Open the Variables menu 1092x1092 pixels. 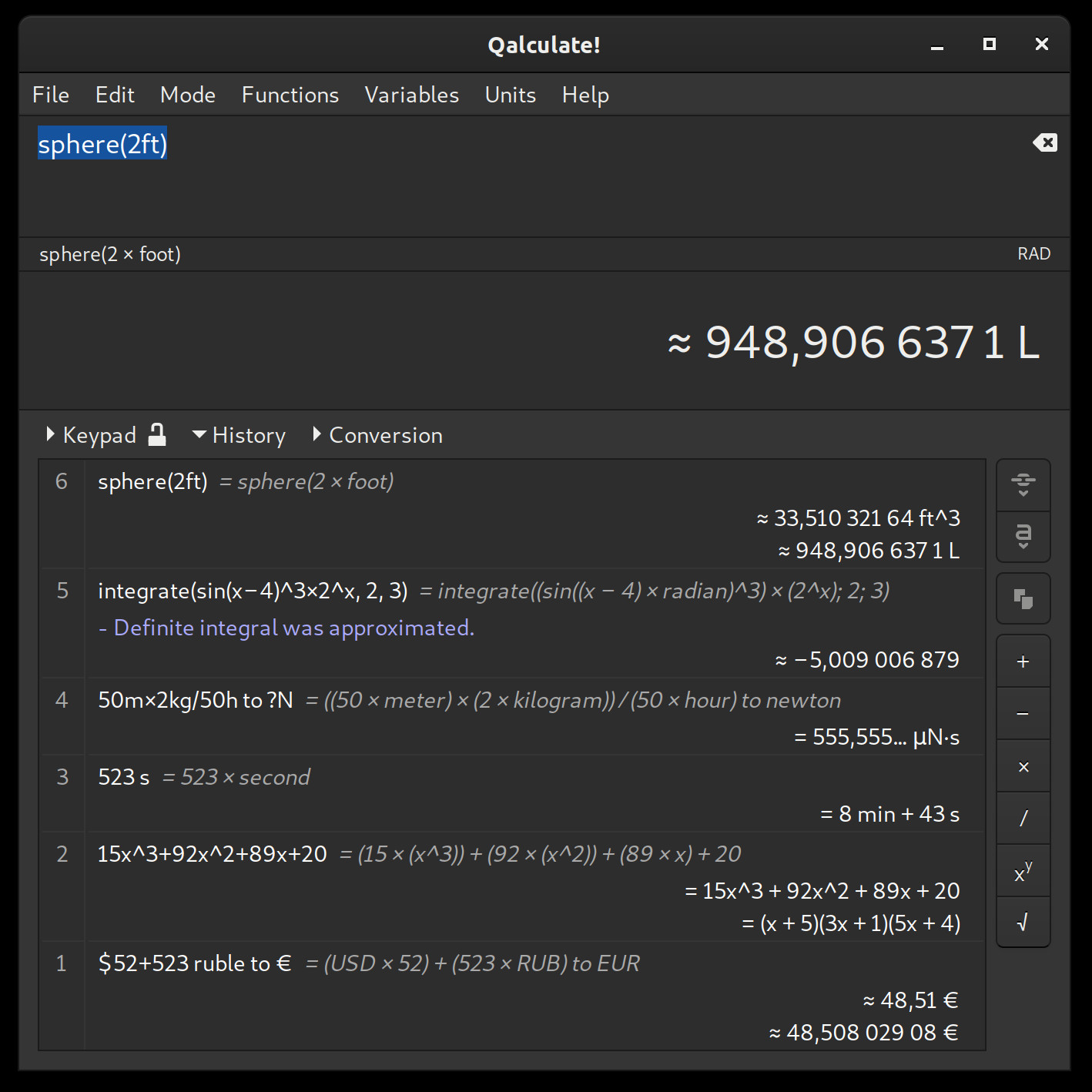(412, 95)
